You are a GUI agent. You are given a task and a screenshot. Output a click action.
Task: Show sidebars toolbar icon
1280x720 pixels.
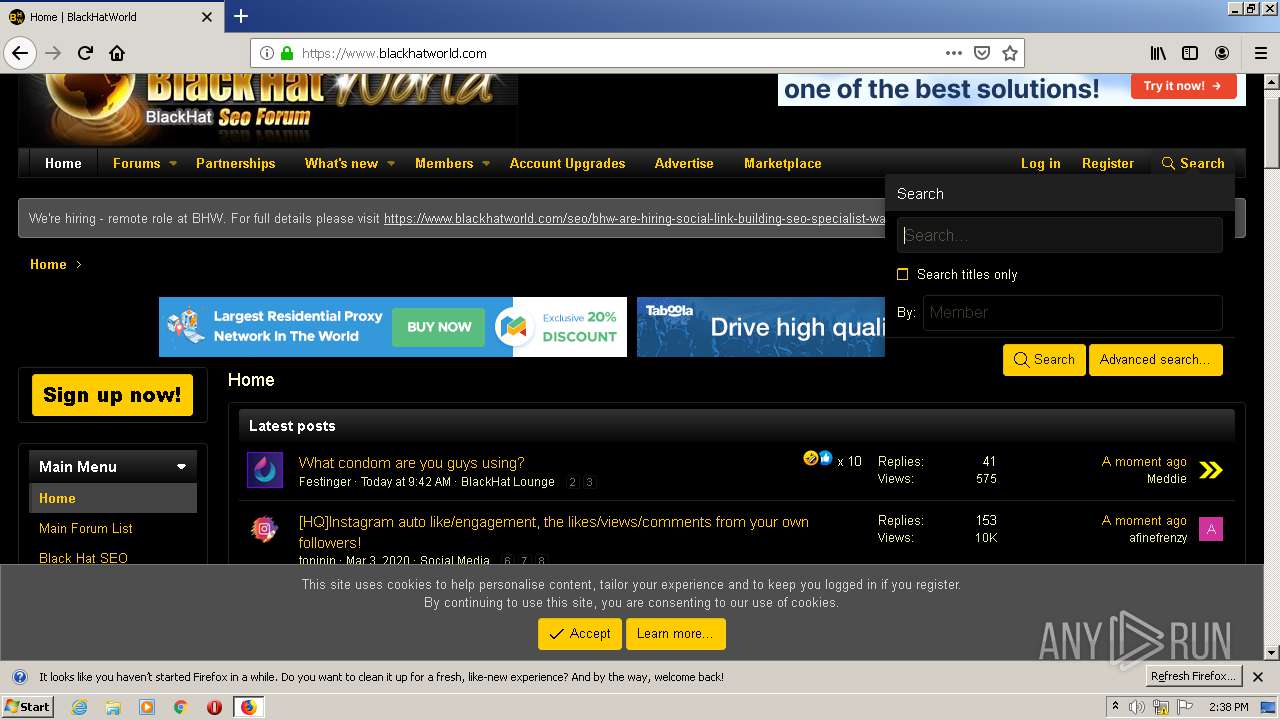click(x=1190, y=53)
